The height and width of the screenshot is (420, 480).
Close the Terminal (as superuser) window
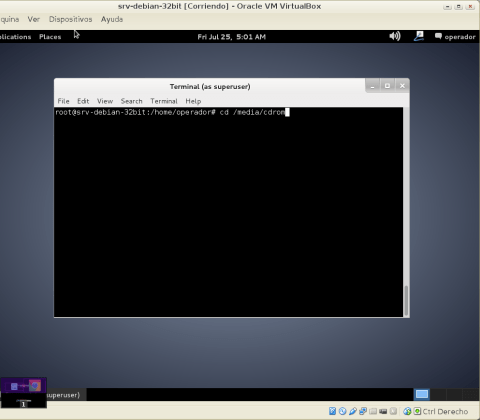coord(402,86)
